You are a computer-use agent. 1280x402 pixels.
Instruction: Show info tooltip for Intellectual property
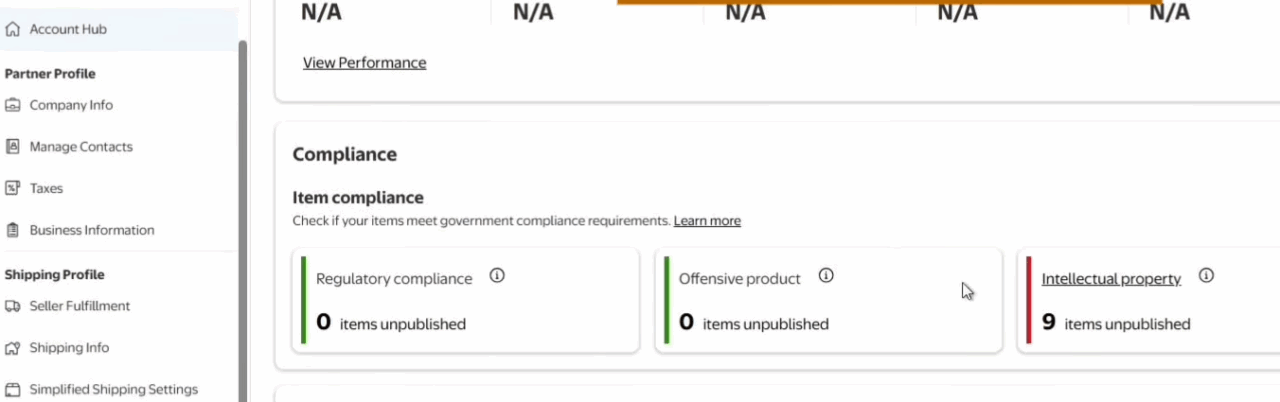[x=1206, y=276]
